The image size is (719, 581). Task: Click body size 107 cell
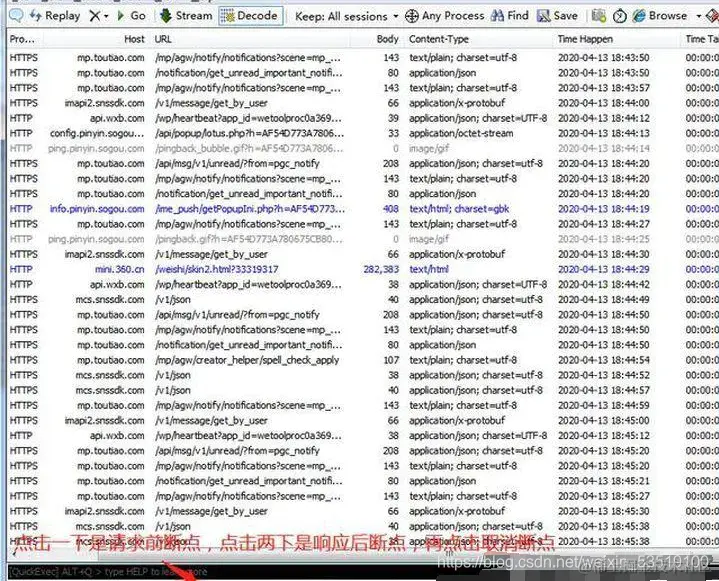tap(391, 360)
